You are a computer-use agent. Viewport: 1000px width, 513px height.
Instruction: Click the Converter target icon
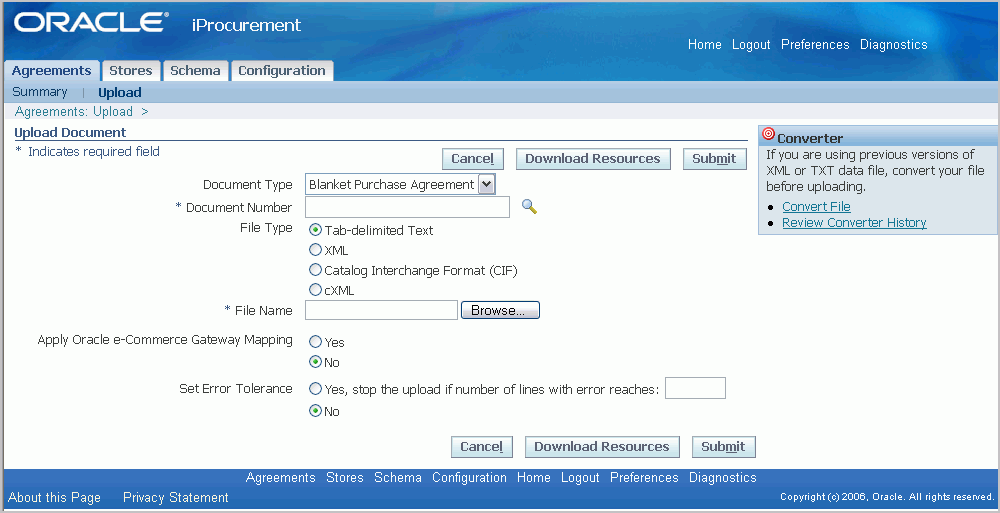pos(768,134)
